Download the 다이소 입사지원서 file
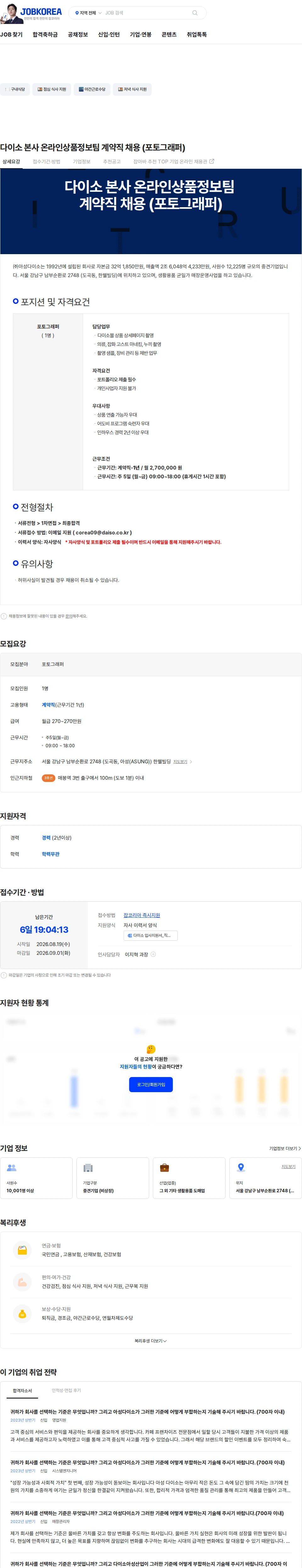 (x=151, y=936)
